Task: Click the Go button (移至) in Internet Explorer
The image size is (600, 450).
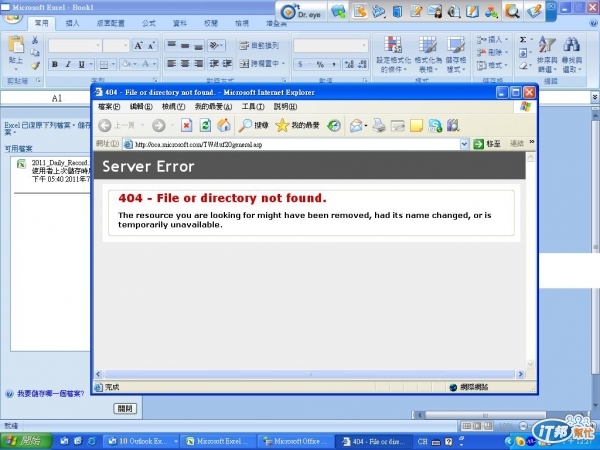Action: (x=487, y=144)
